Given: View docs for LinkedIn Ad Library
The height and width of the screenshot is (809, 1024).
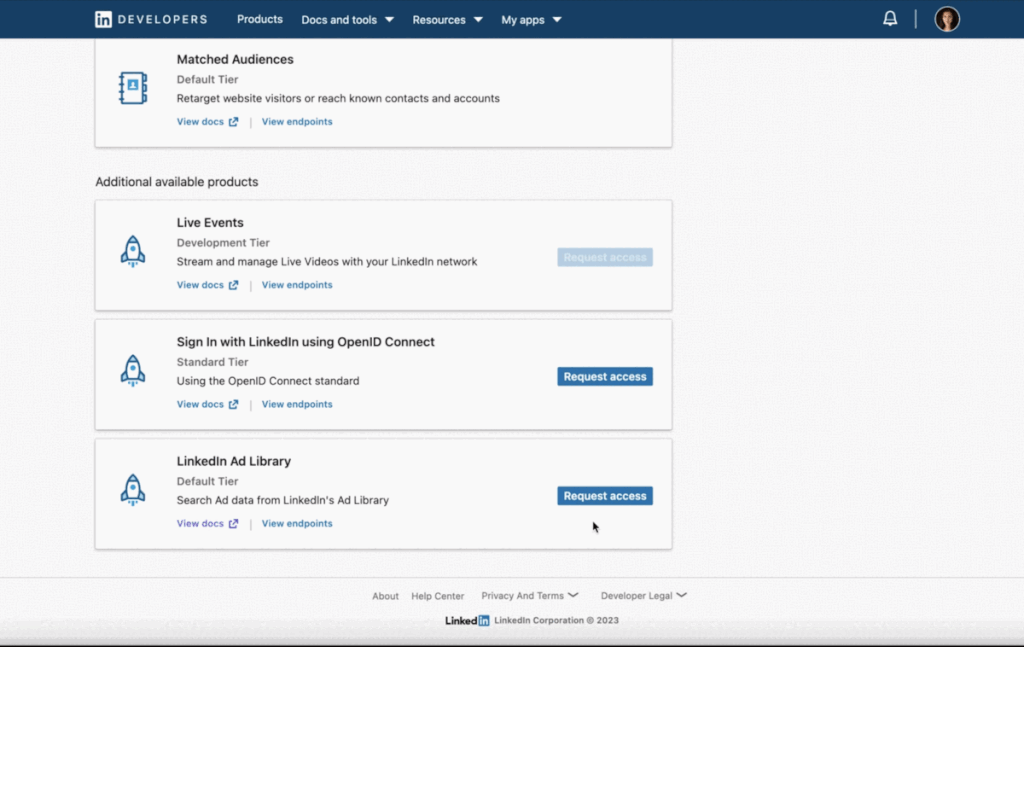Looking at the screenshot, I should tap(200, 524).
